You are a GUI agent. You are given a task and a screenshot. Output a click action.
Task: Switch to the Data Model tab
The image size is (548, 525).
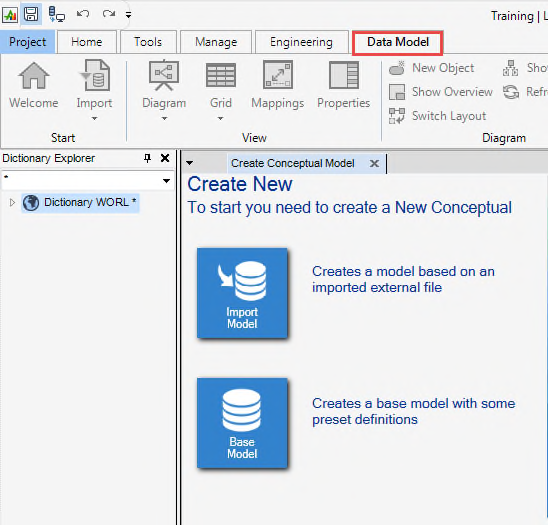coord(398,42)
